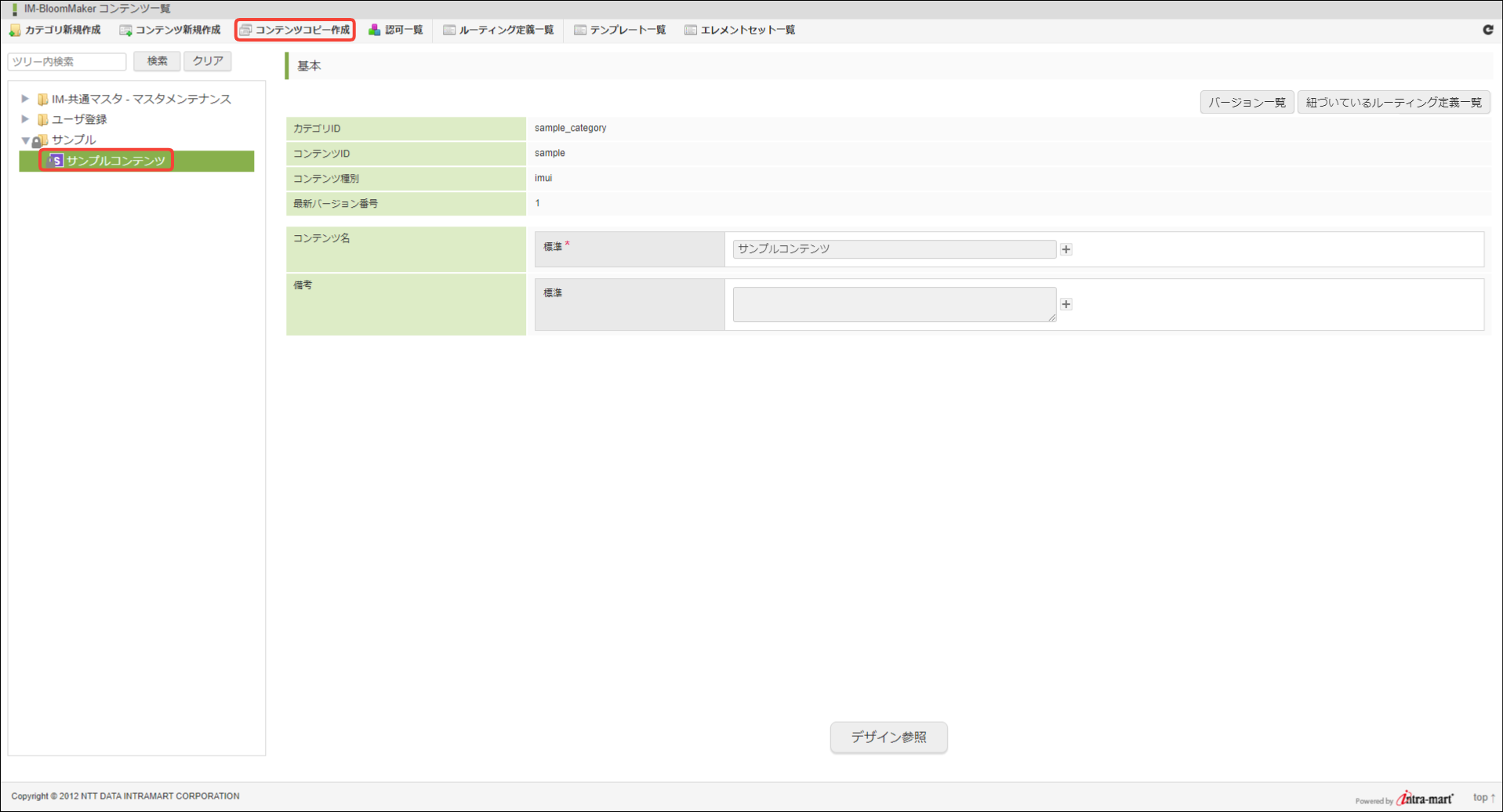Click the コンテンツ新規作成 icon
This screenshot has width=1503, height=812.
tap(125, 31)
